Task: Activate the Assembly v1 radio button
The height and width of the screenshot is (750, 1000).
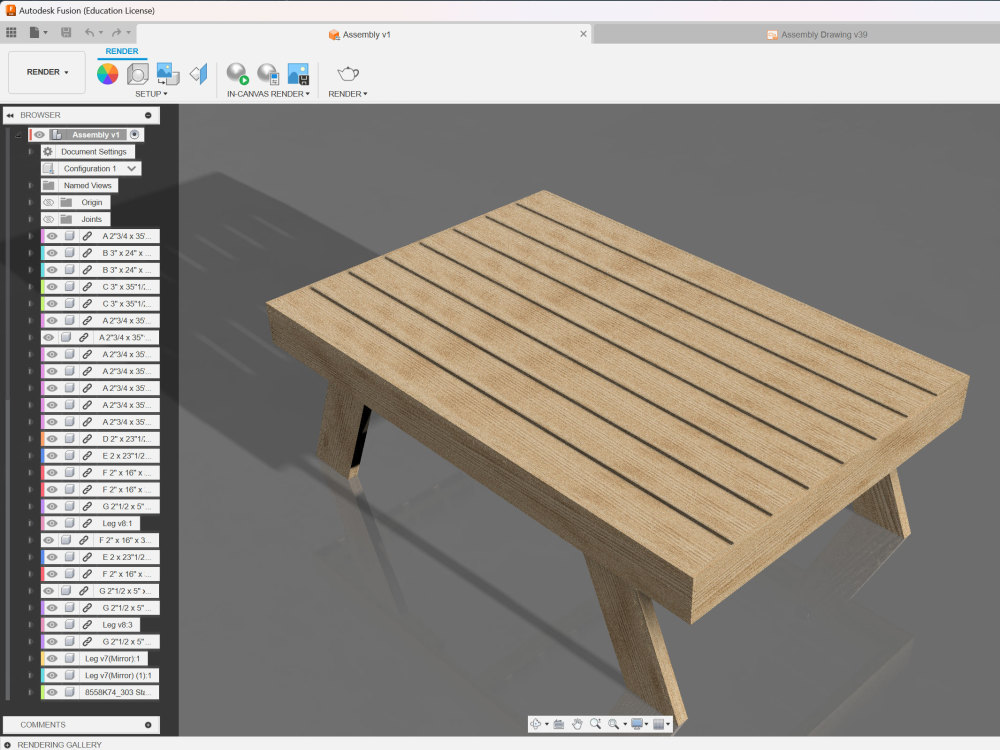Action: 135,135
